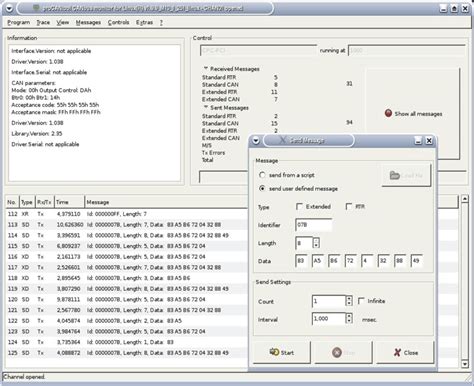
Task: Open the Program menu
Action: pyautogui.click(x=19, y=22)
